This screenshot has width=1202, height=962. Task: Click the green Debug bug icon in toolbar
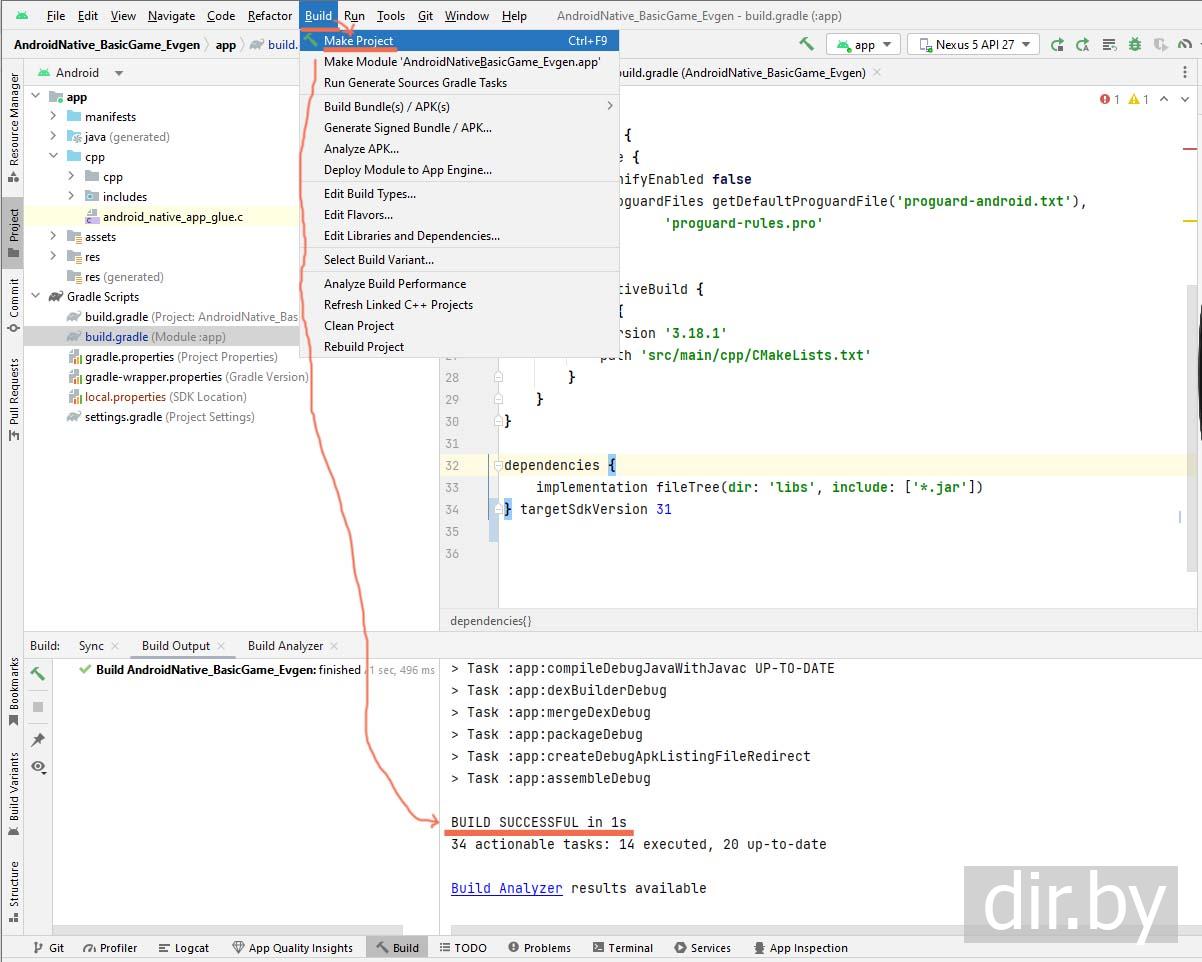pos(1134,45)
